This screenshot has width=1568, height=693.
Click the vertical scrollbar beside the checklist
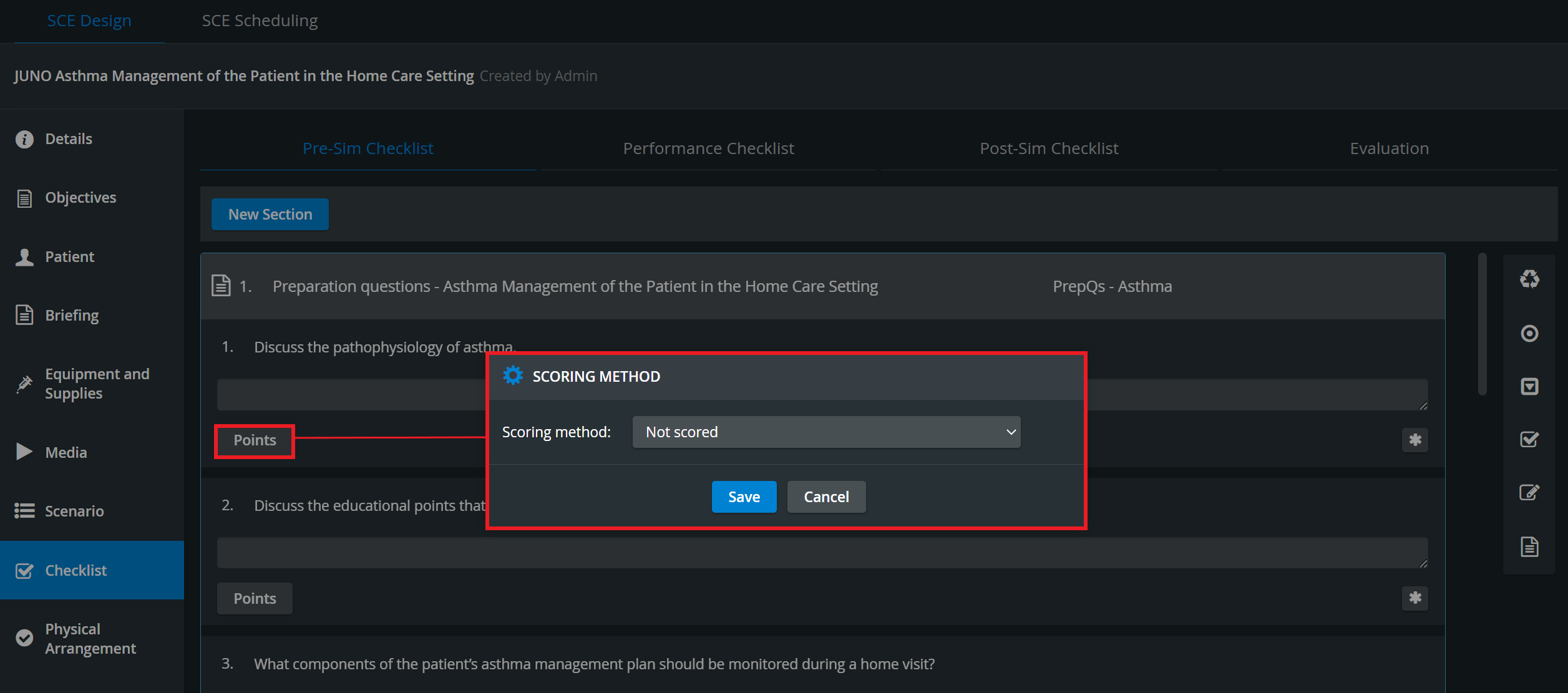click(x=1483, y=324)
